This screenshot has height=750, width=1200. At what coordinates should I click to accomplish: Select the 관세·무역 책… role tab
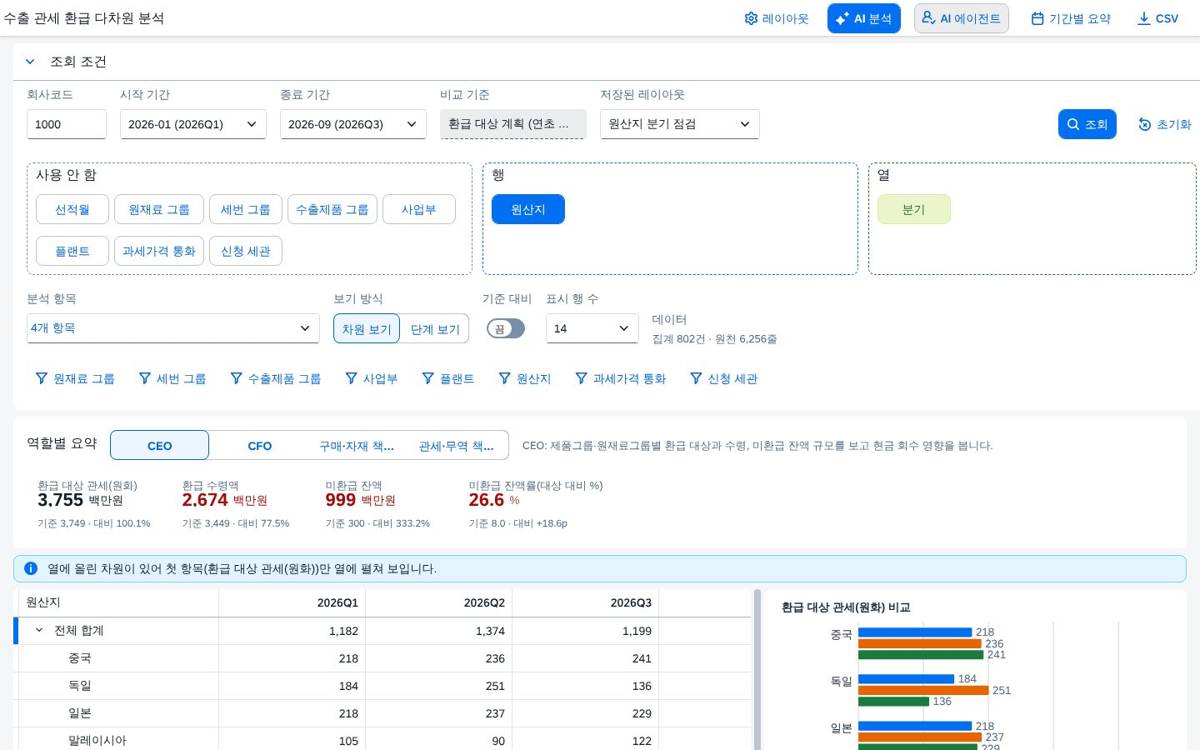[x=457, y=445]
